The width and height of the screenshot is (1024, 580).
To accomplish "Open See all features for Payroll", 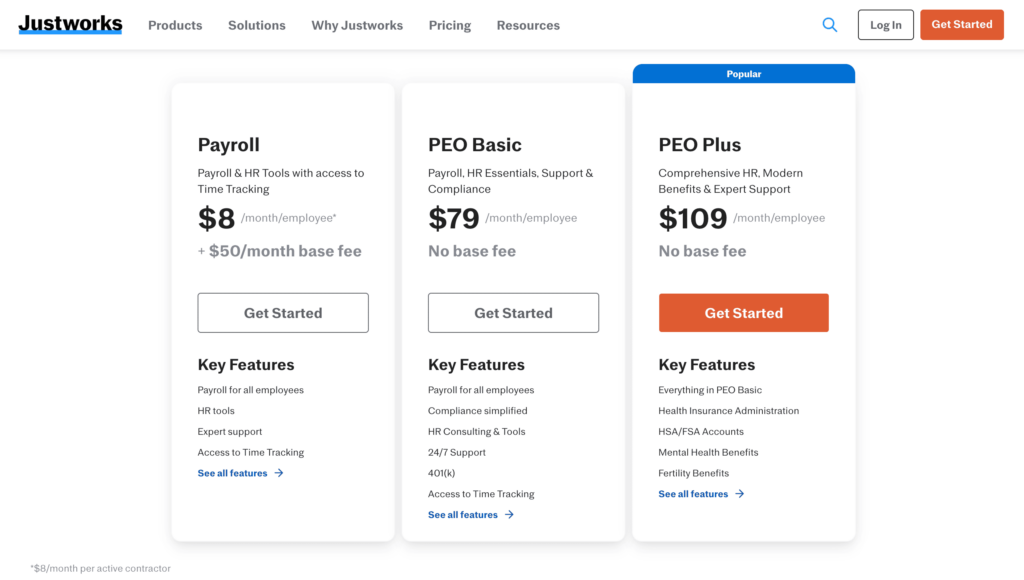I will (x=233, y=473).
